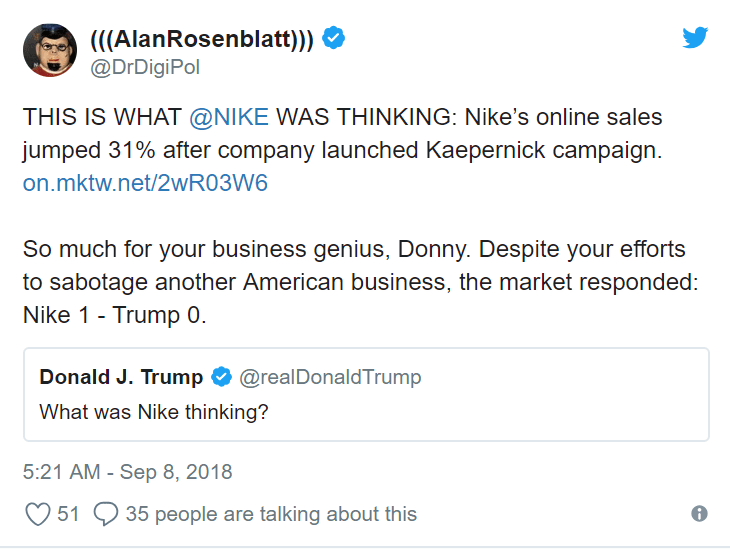Image resolution: width=730 pixels, height=549 pixels.
Task: Follow the @NIKE mention link
Action: coord(229,117)
